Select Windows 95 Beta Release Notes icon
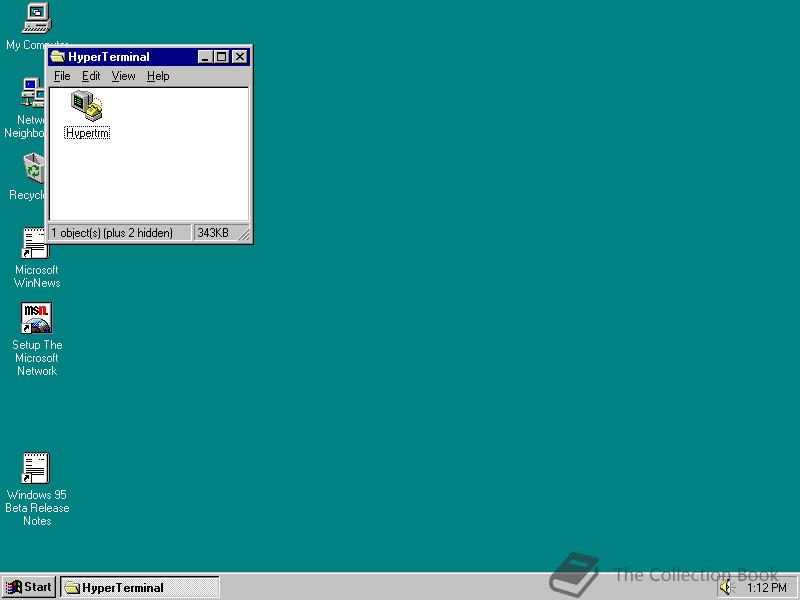Screen dimensions: 800x600 click(x=36, y=468)
